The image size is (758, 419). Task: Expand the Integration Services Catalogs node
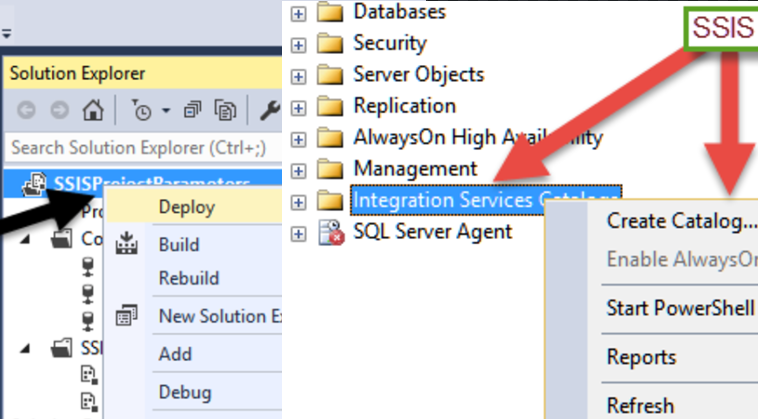pyautogui.click(x=297, y=201)
